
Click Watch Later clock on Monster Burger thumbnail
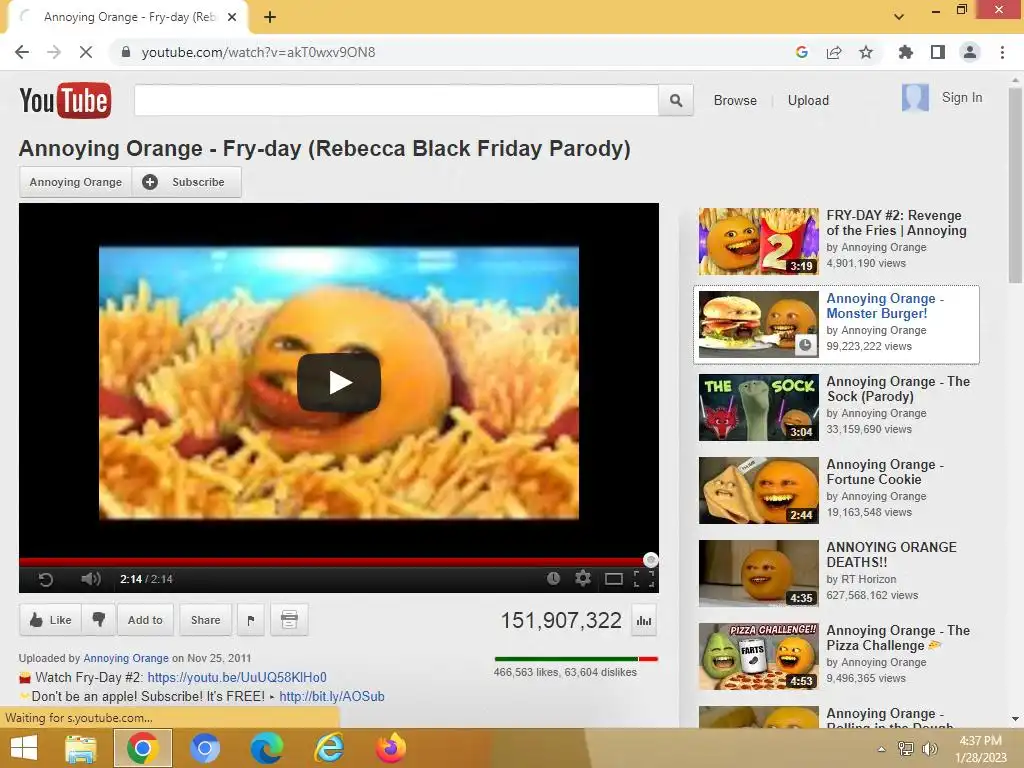pos(805,345)
